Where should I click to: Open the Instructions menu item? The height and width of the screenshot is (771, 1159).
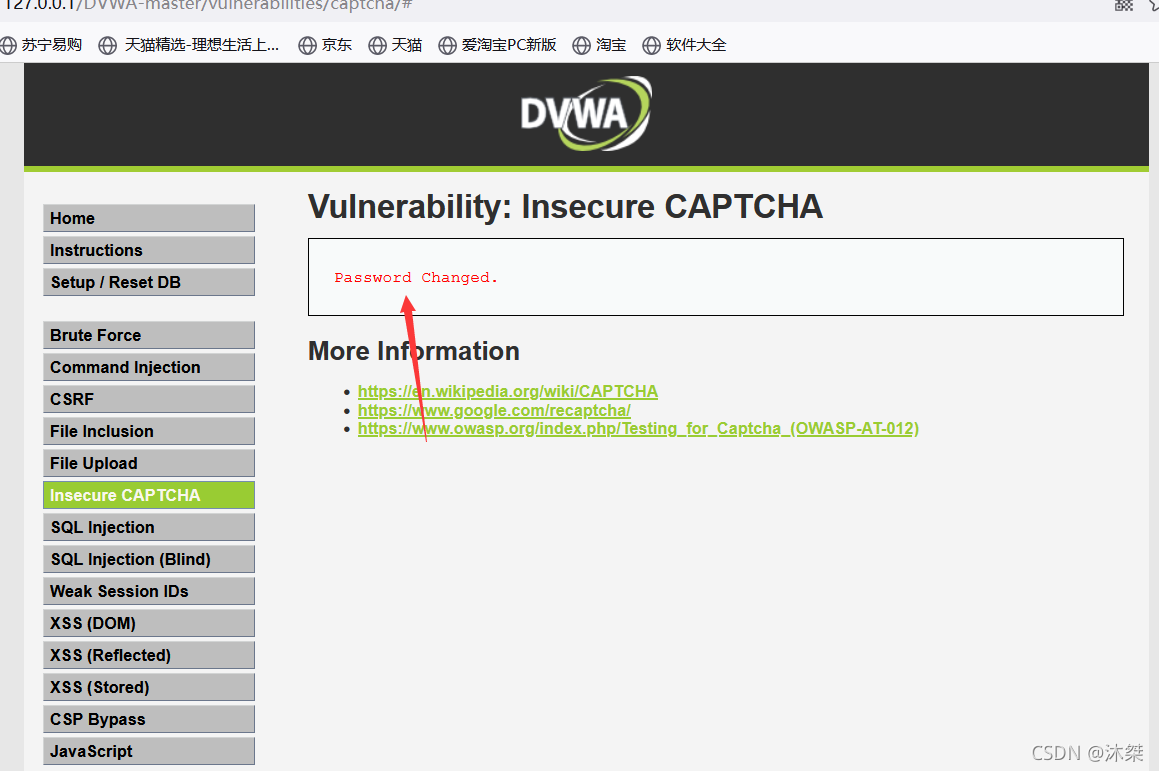click(x=149, y=250)
